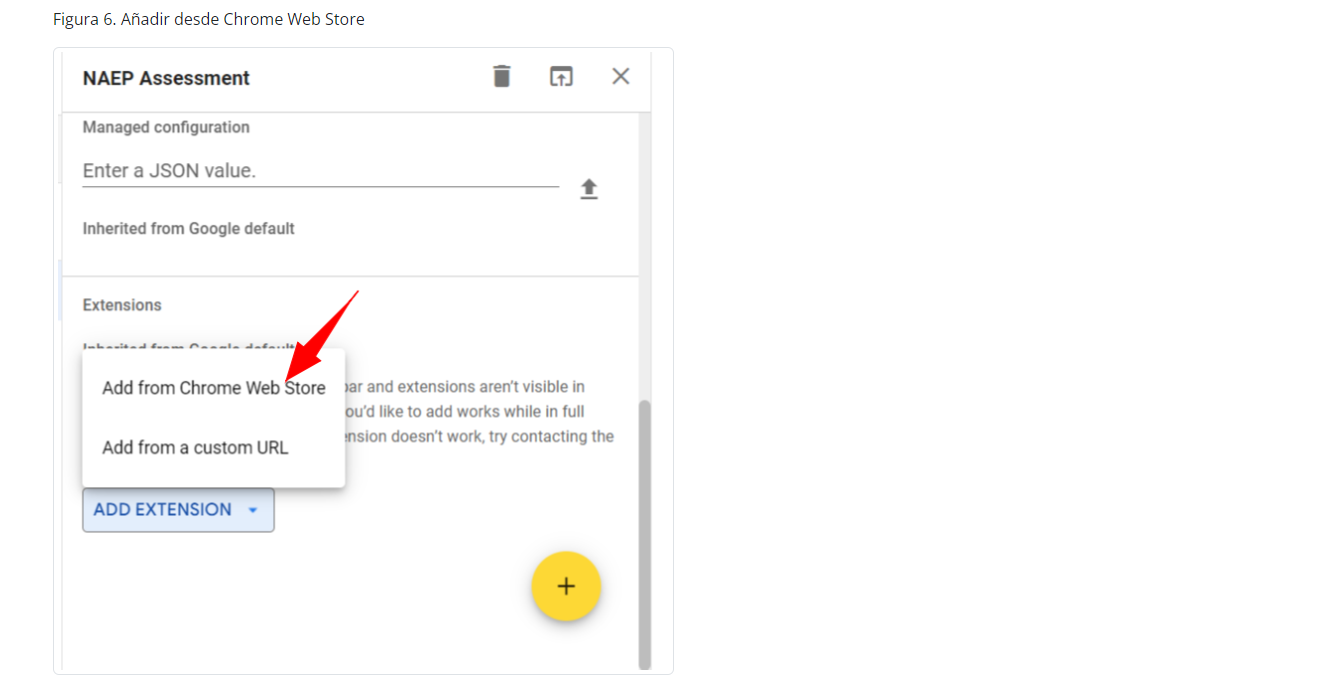Click the NAEP Assessment title
The width and height of the screenshot is (1318, 689).
(166, 78)
